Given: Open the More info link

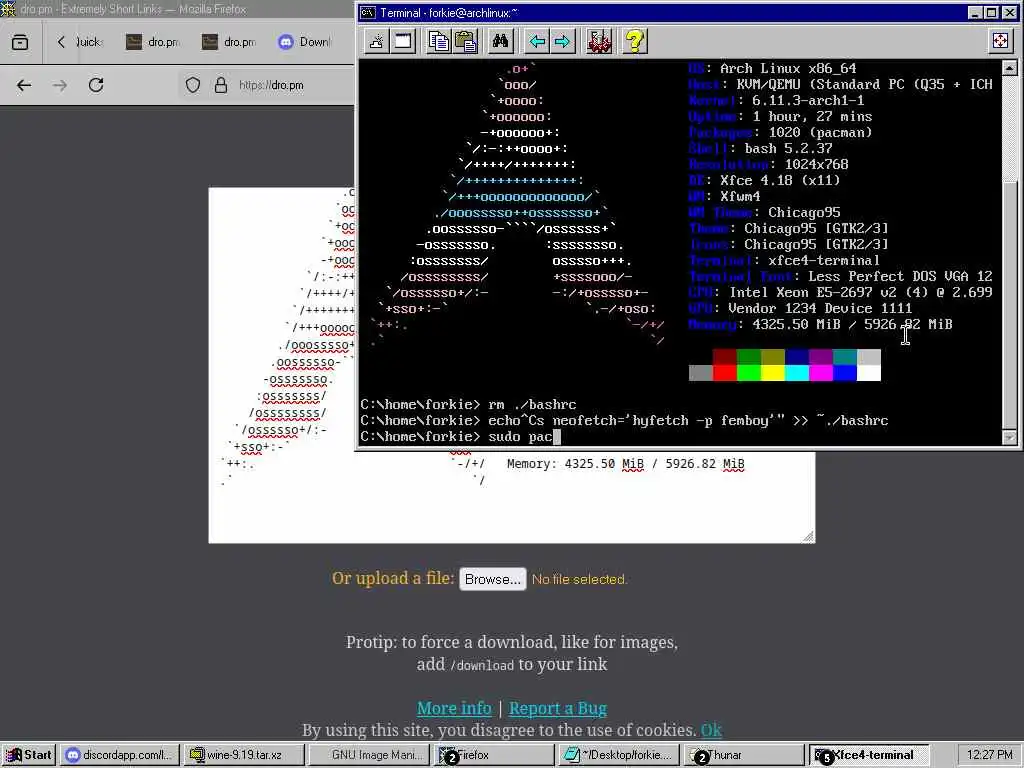Looking at the screenshot, I should (454, 708).
